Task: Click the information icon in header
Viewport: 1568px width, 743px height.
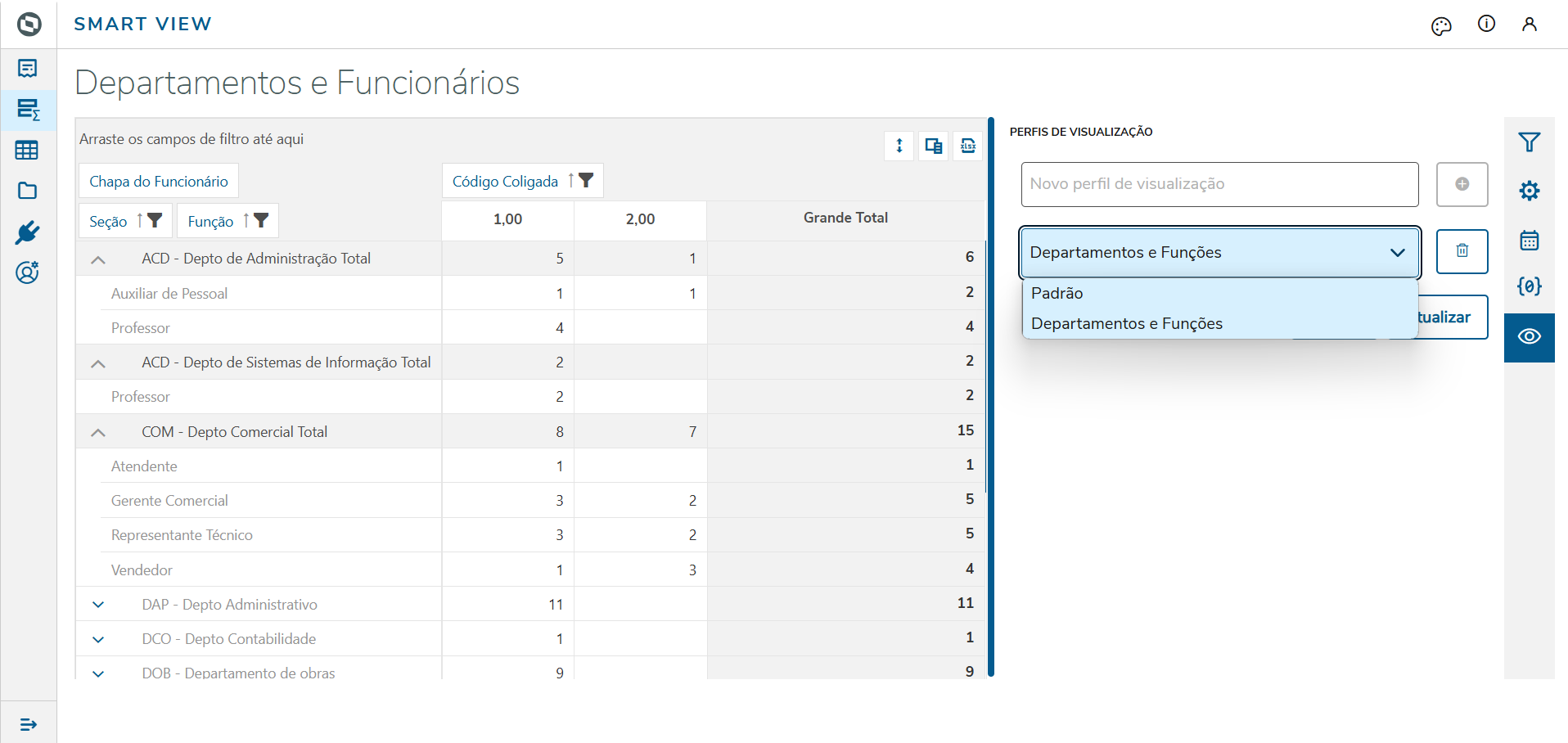Action: 1486,24
